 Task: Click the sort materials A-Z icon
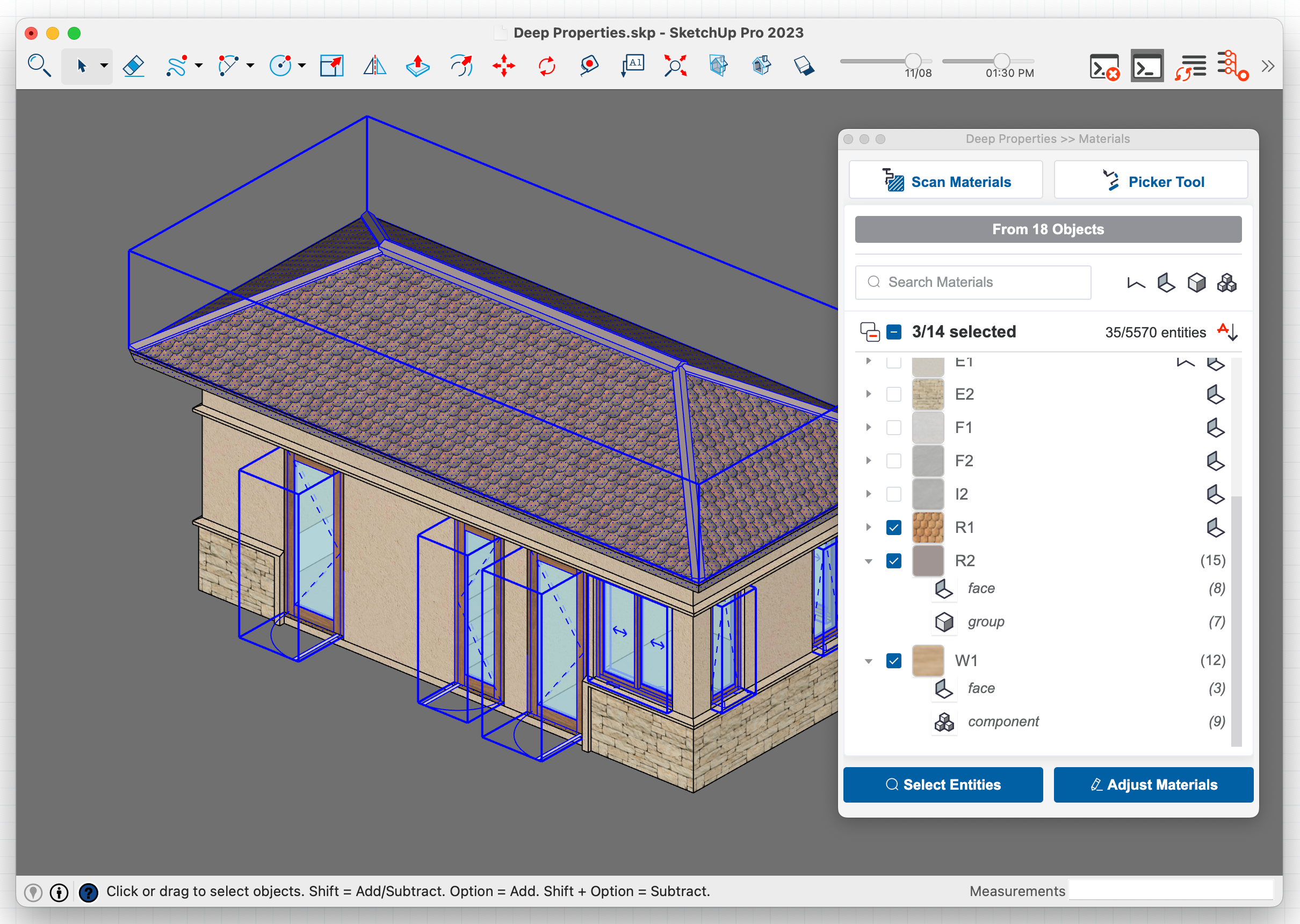coord(1227,331)
